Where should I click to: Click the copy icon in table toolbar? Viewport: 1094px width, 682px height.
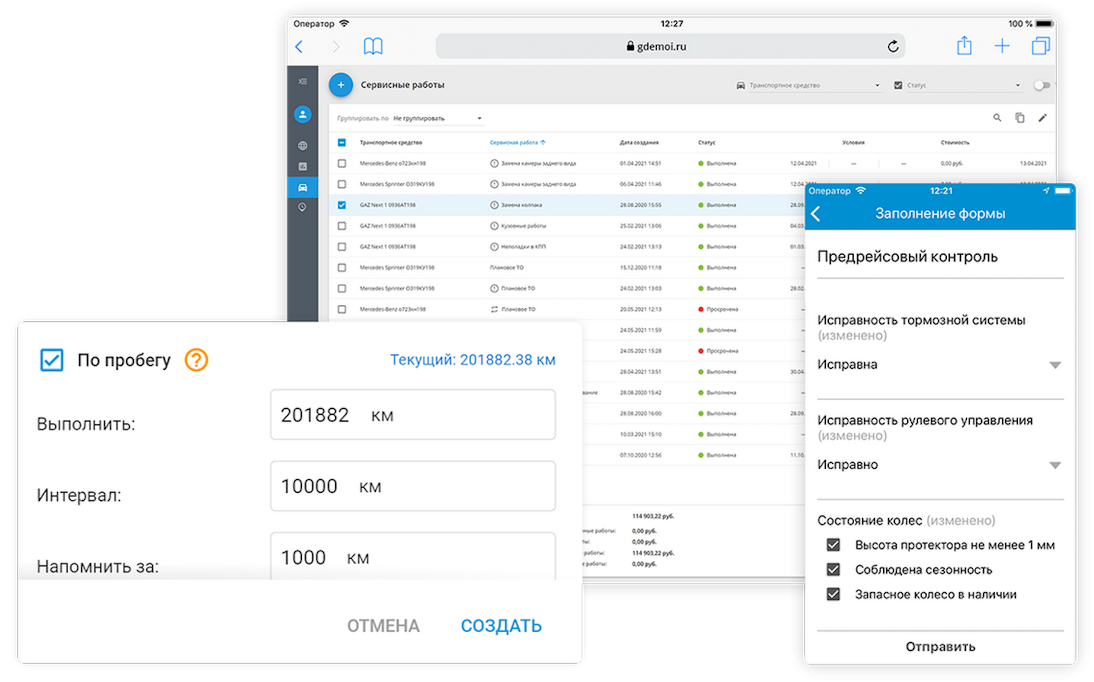point(1019,118)
